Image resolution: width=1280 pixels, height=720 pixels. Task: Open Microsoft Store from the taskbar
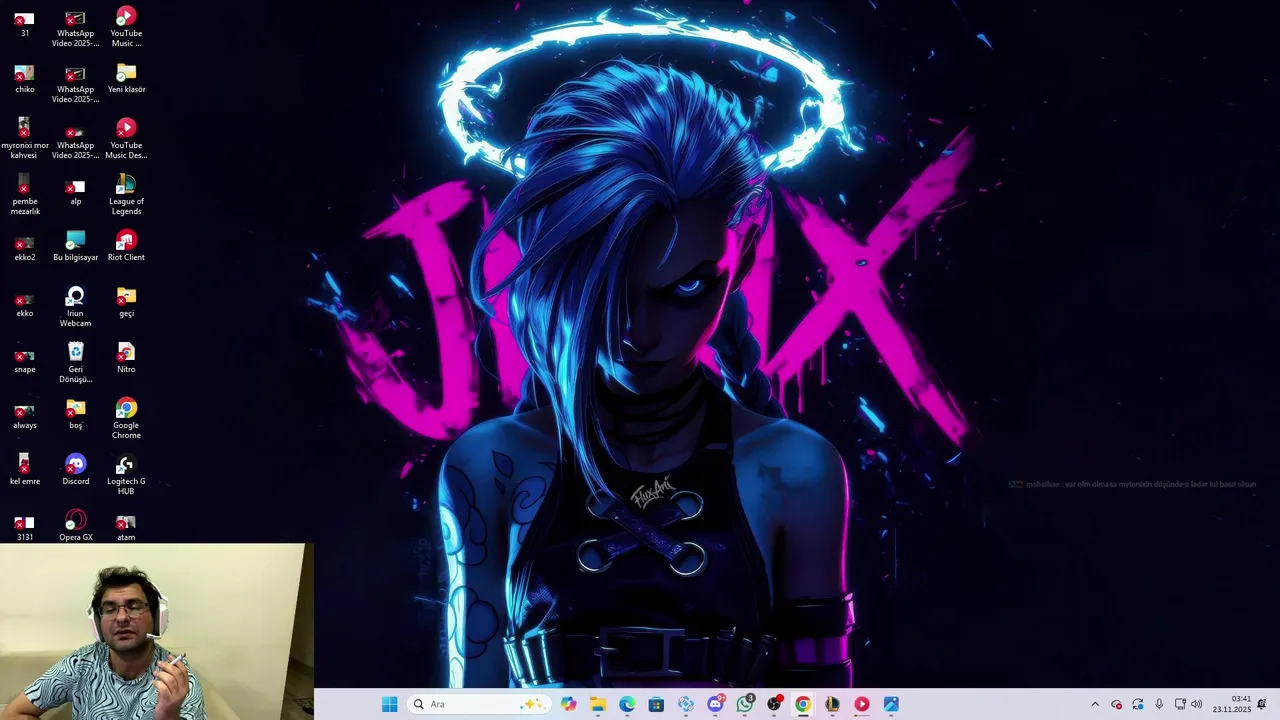click(656, 704)
